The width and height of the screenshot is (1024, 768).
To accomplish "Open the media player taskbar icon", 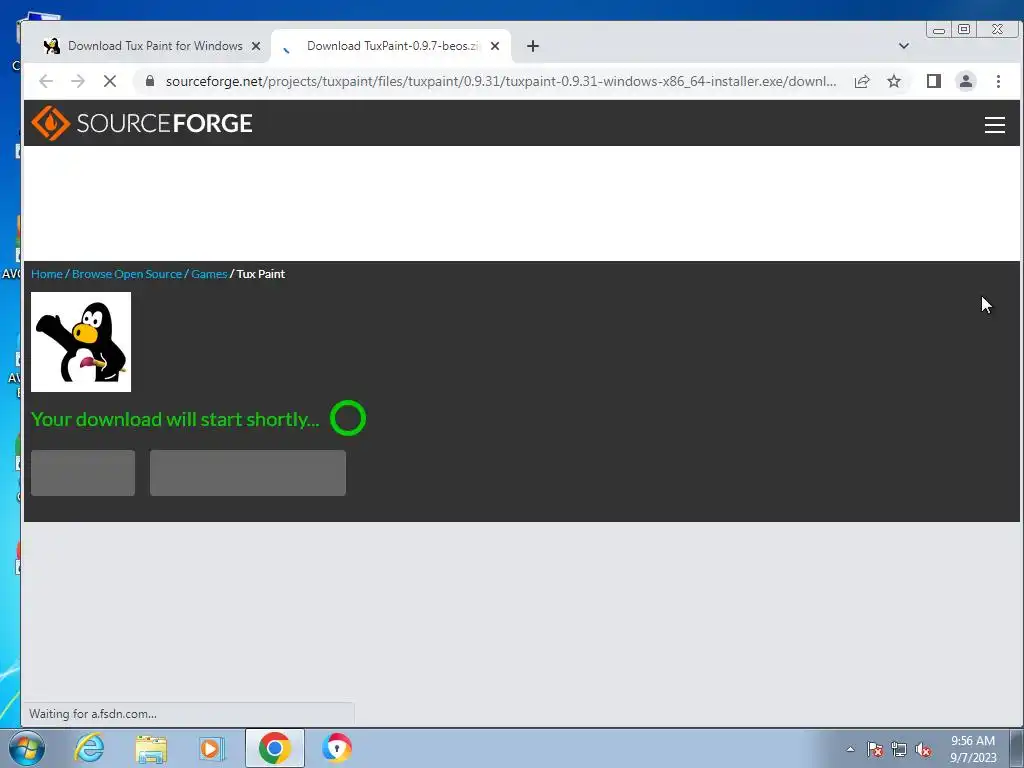I will point(212,748).
